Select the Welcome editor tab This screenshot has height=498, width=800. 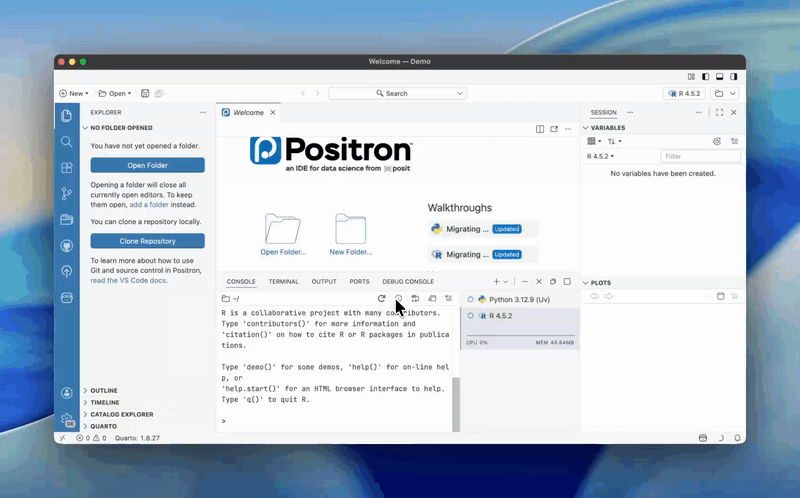(248, 112)
